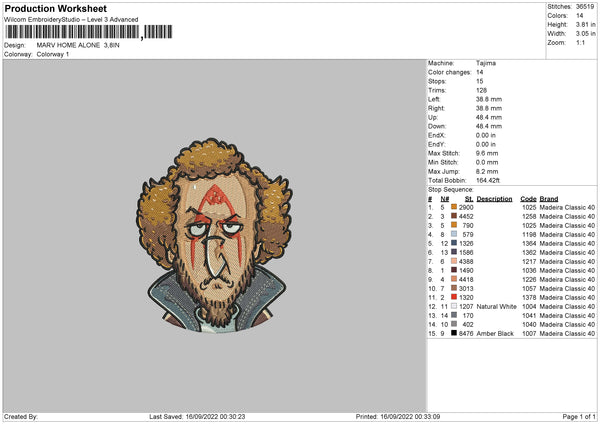
Task: Click design name "MARV HOME ALONE 3,8IN"
Action: tap(78, 45)
